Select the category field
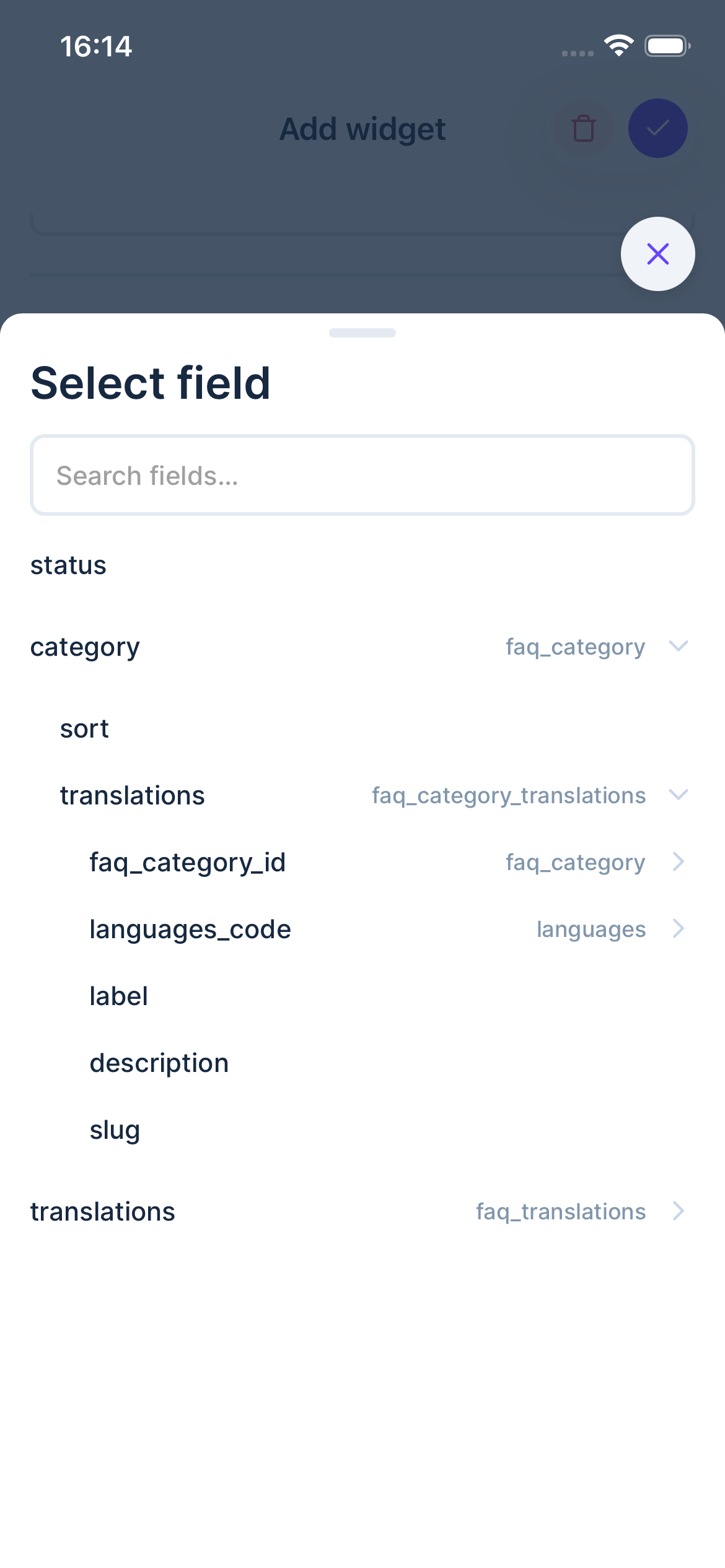This screenshot has width=725, height=1568. point(85,647)
